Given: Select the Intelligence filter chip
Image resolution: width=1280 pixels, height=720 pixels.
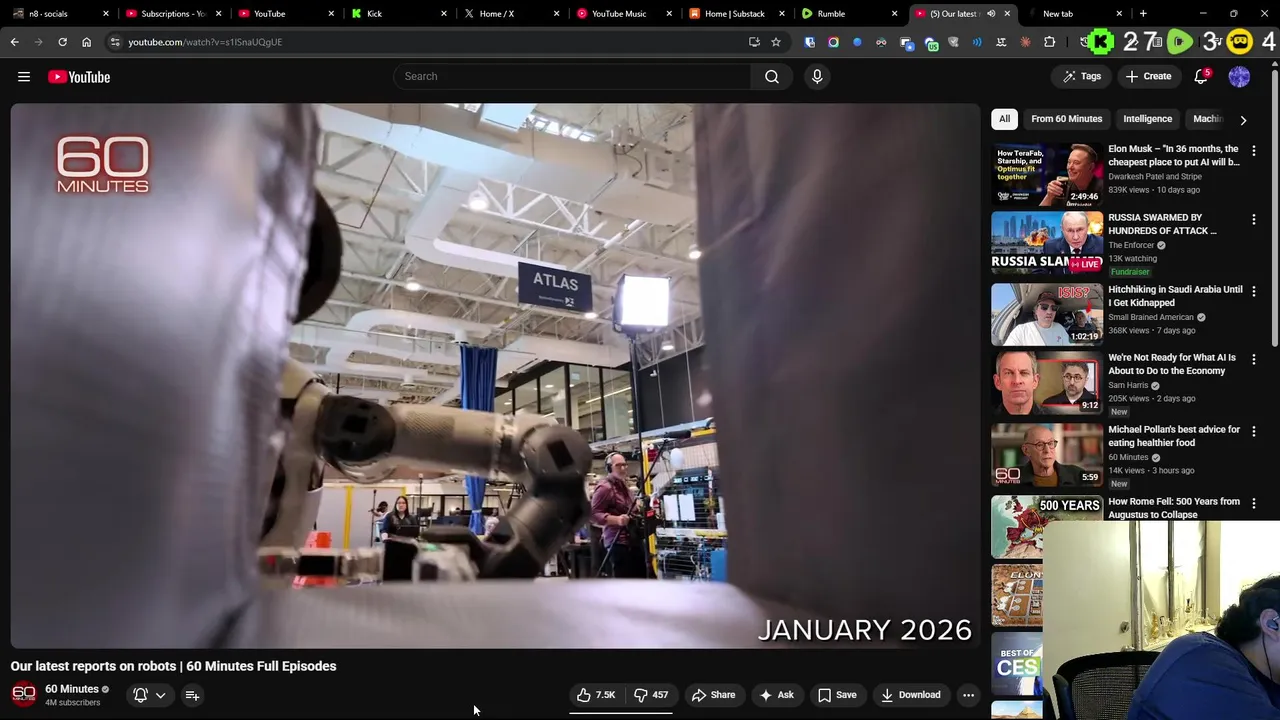Looking at the screenshot, I should [x=1147, y=119].
